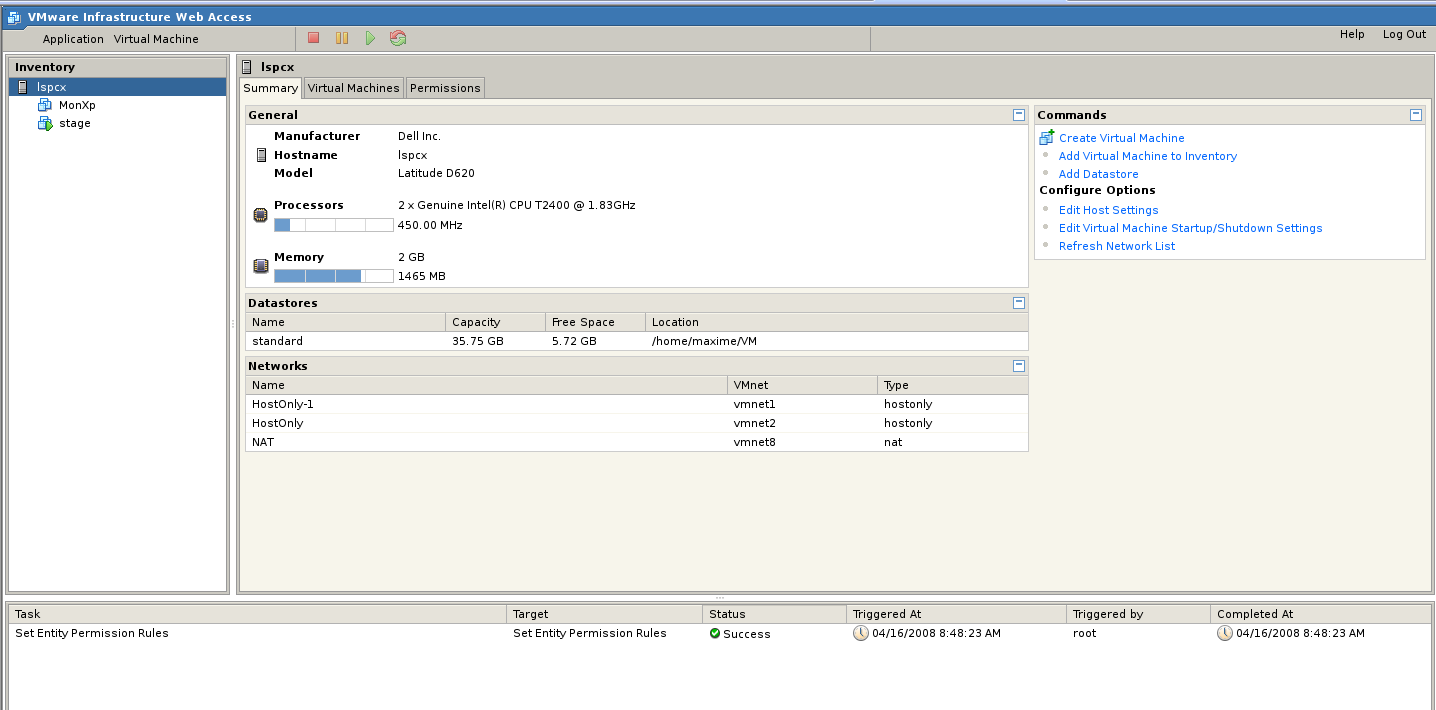This screenshot has width=1436, height=710.
Task: Select the HostOnly-1 network row
Action: click(x=636, y=404)
